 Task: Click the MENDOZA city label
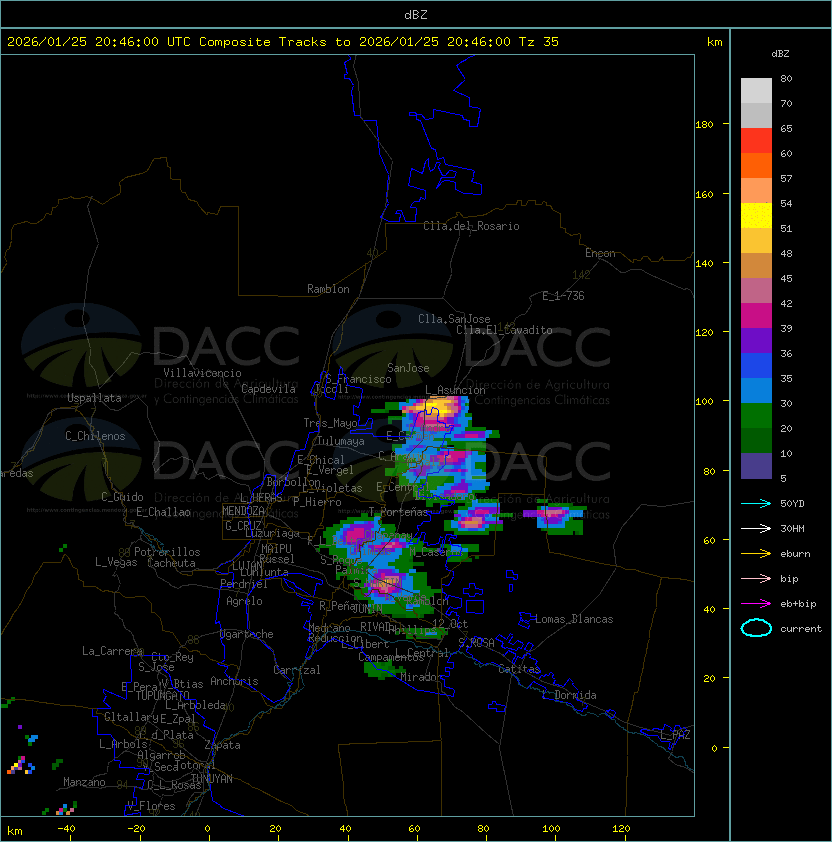point(243,511)
